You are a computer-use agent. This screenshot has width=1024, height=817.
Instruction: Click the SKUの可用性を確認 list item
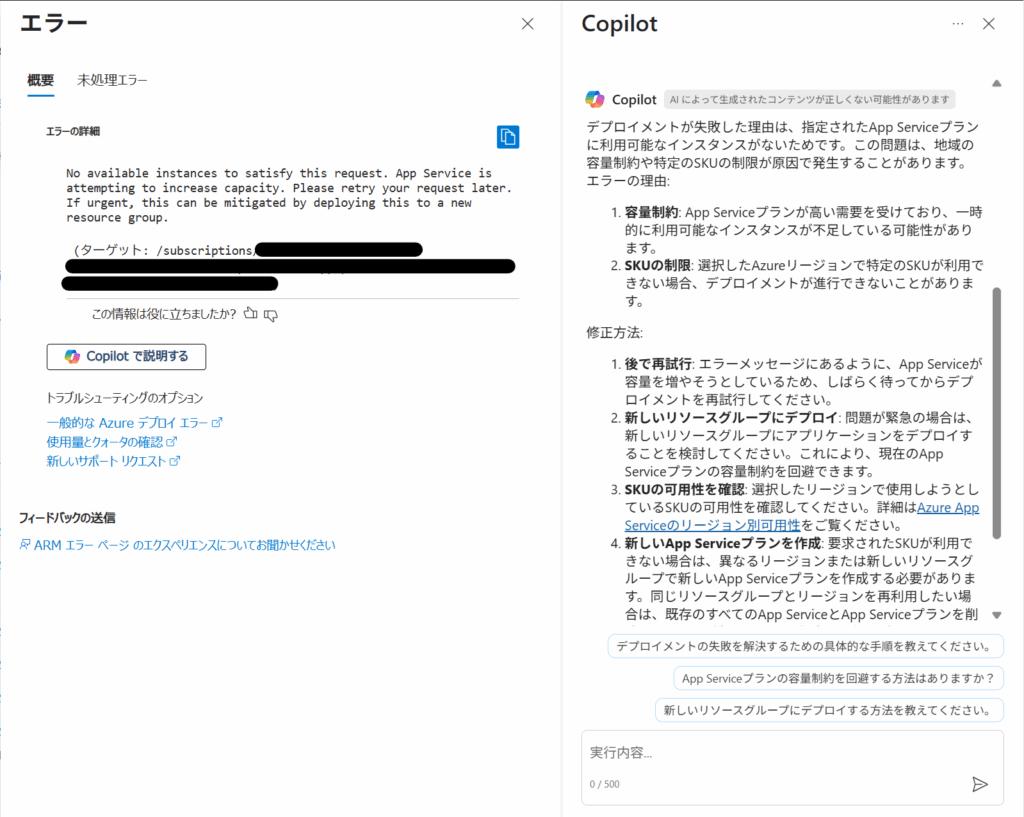[802, 507]
